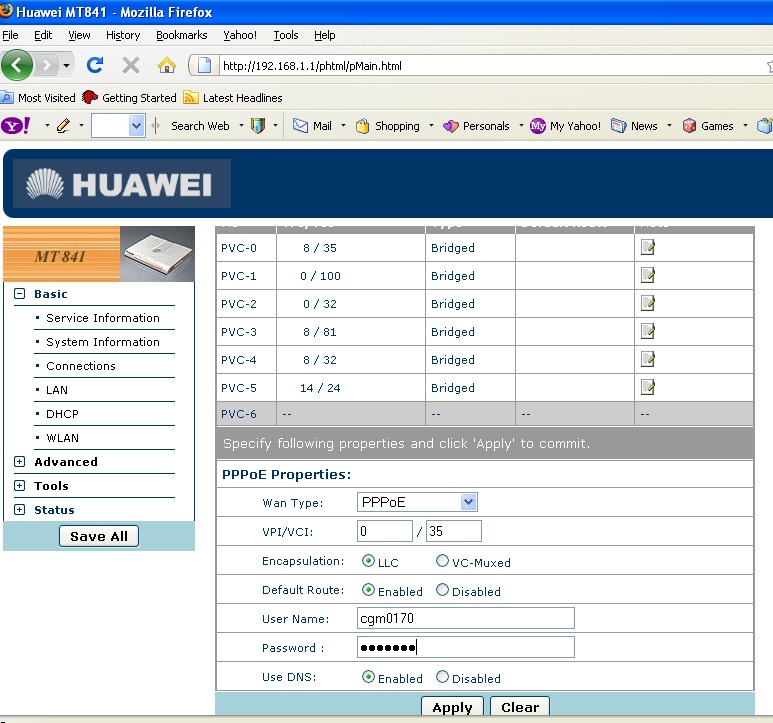Open the Edit menu
This screenshot has width=773, height=723.
point(43,35)
